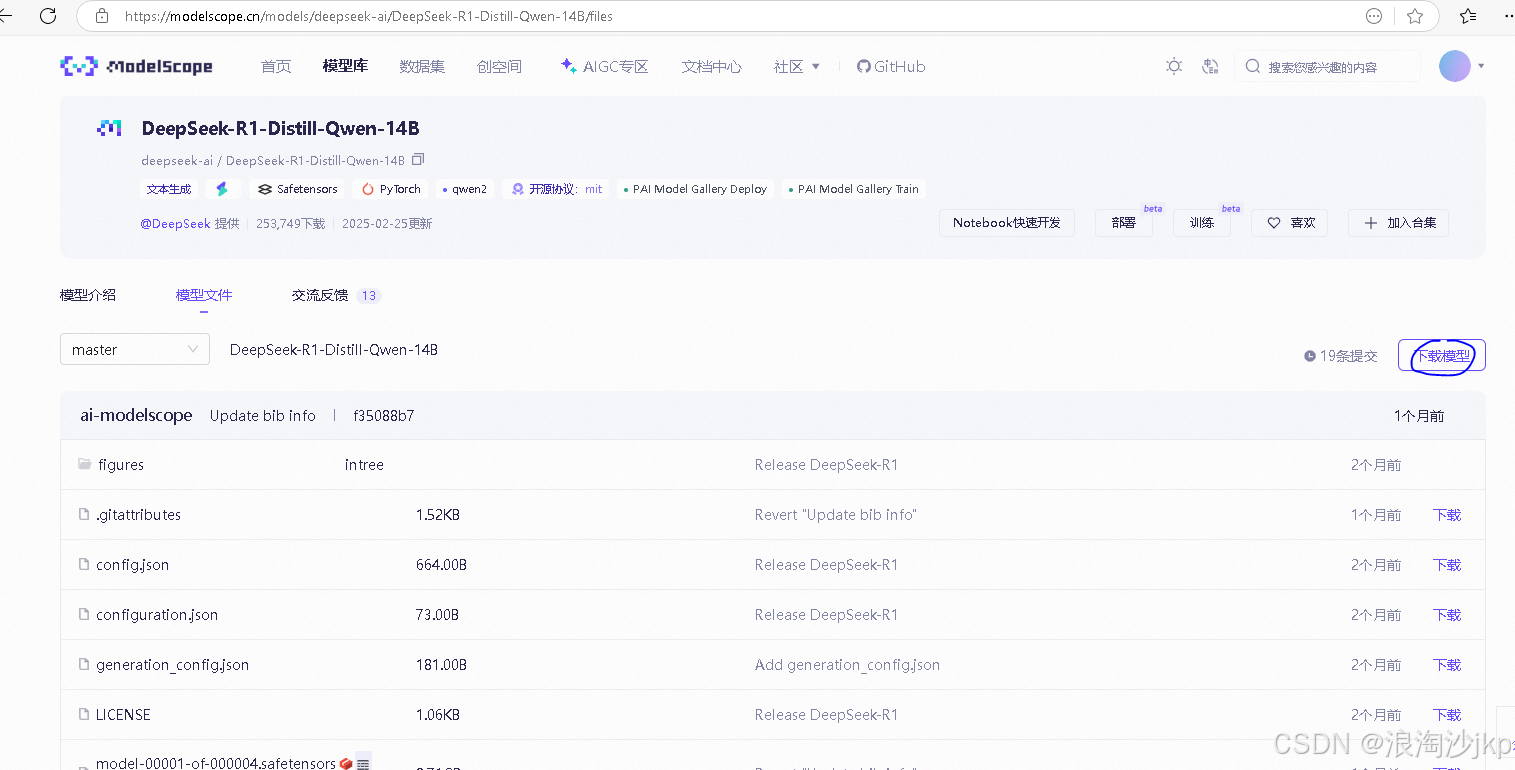Copy model ID with copy icon
1515x770 pixels.
[418, 160]
